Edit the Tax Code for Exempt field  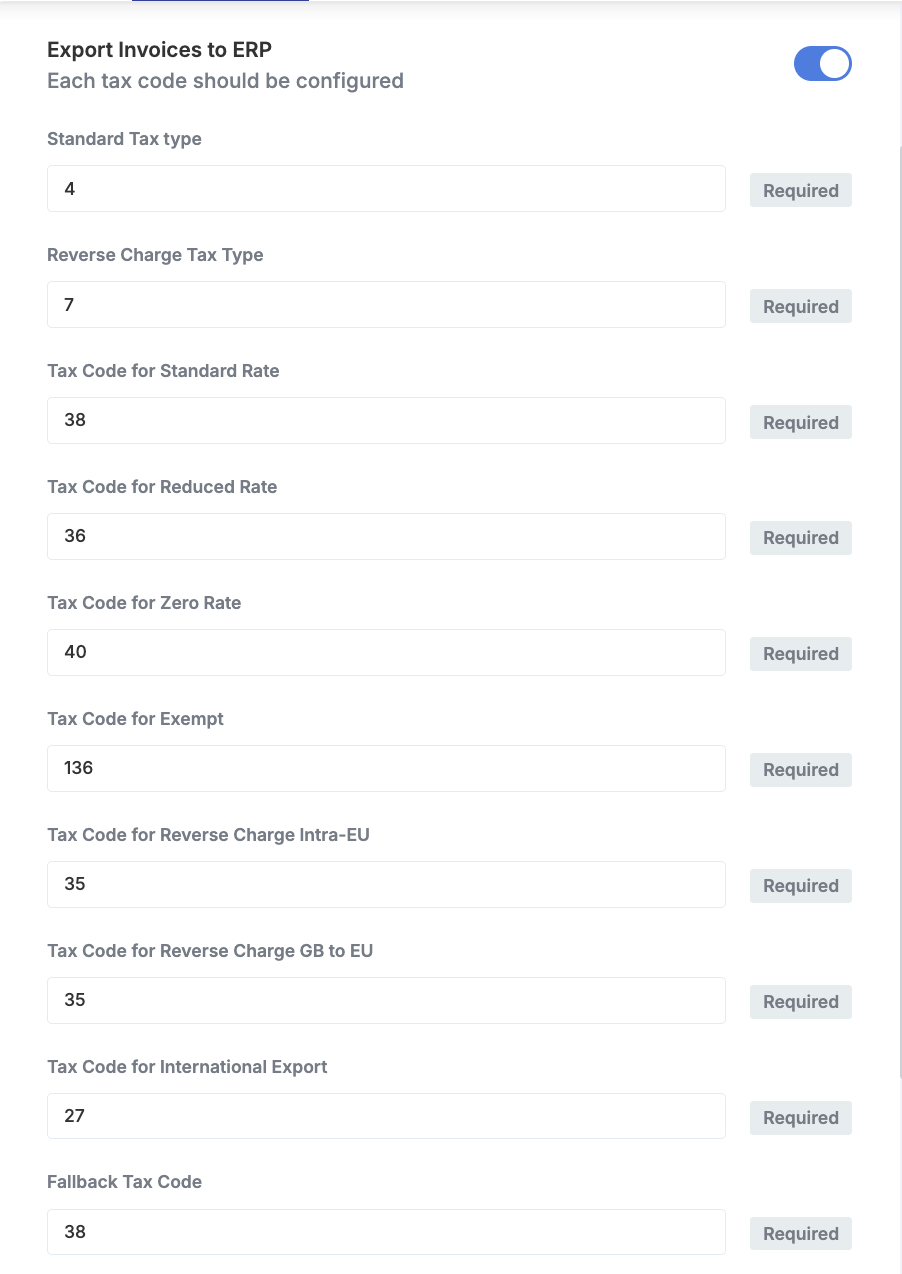click(x=386, y=769)
